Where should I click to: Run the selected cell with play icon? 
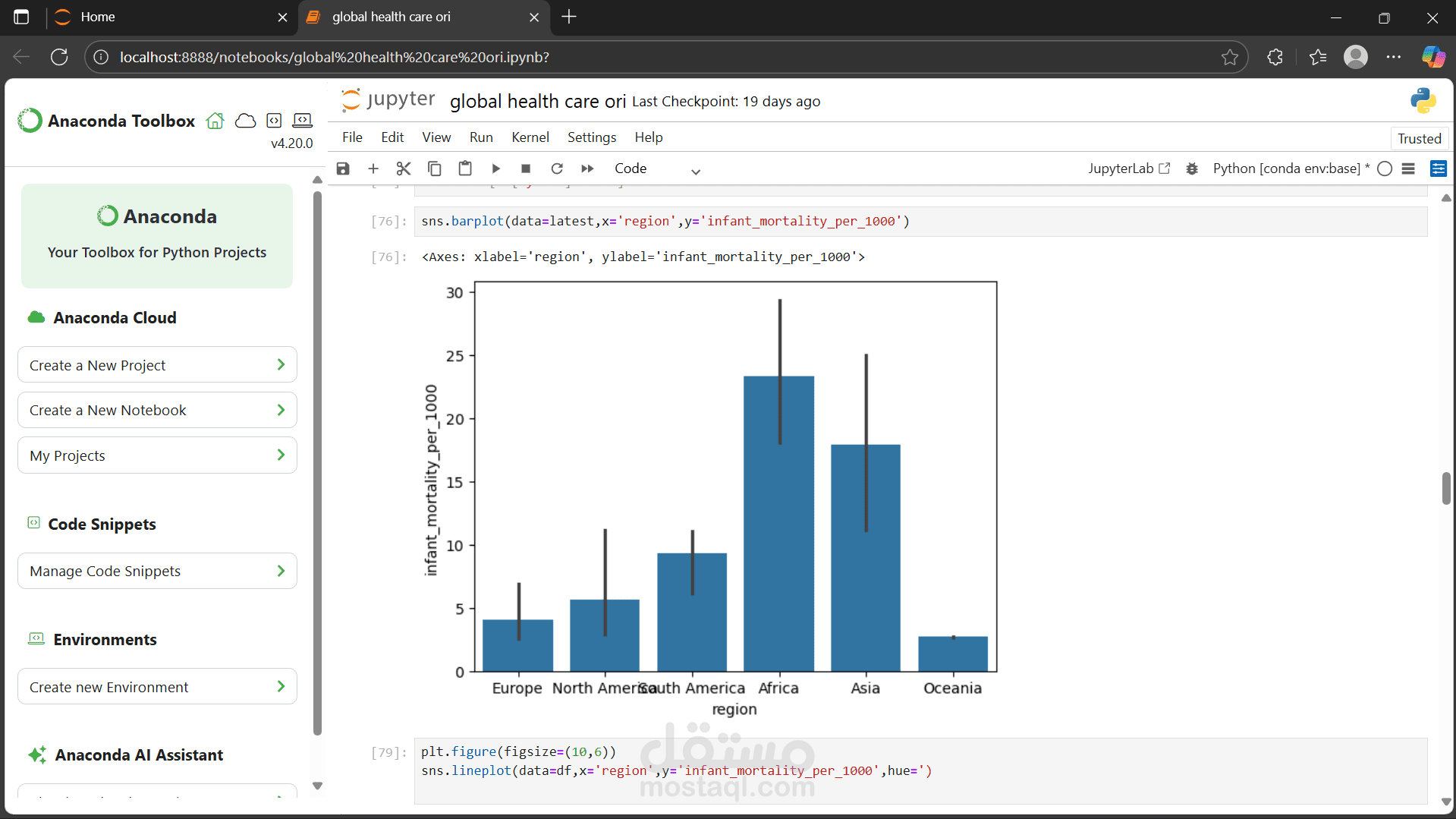click(495, 169)
